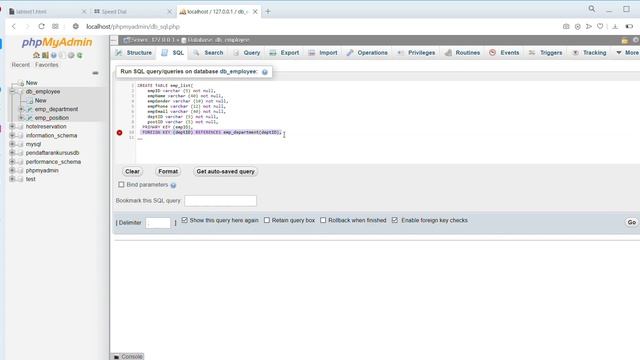Expand the mysql database node
This screenshot has height=360, width=640.
[12, 144]
